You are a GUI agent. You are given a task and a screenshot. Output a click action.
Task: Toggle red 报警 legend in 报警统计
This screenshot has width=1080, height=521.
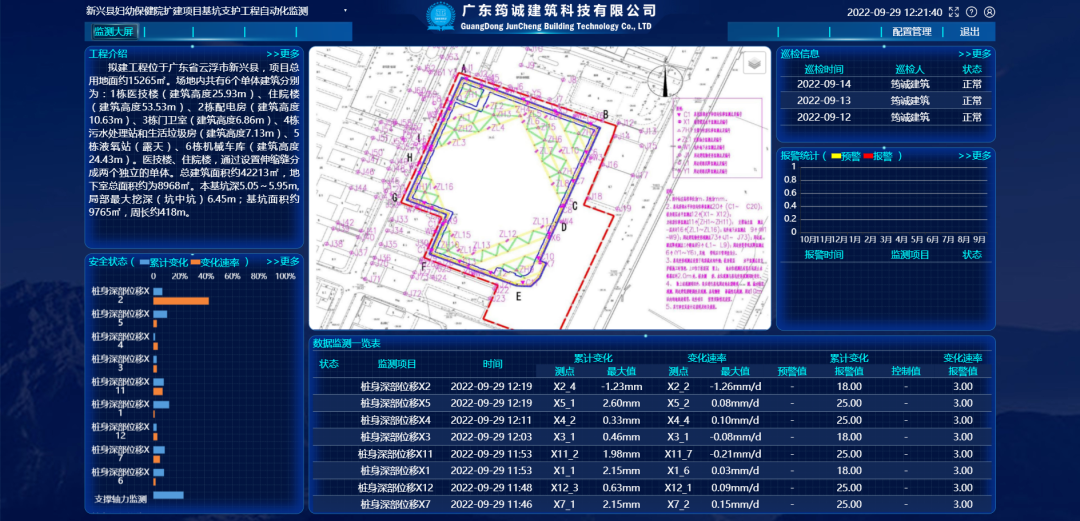pos(878,156)
